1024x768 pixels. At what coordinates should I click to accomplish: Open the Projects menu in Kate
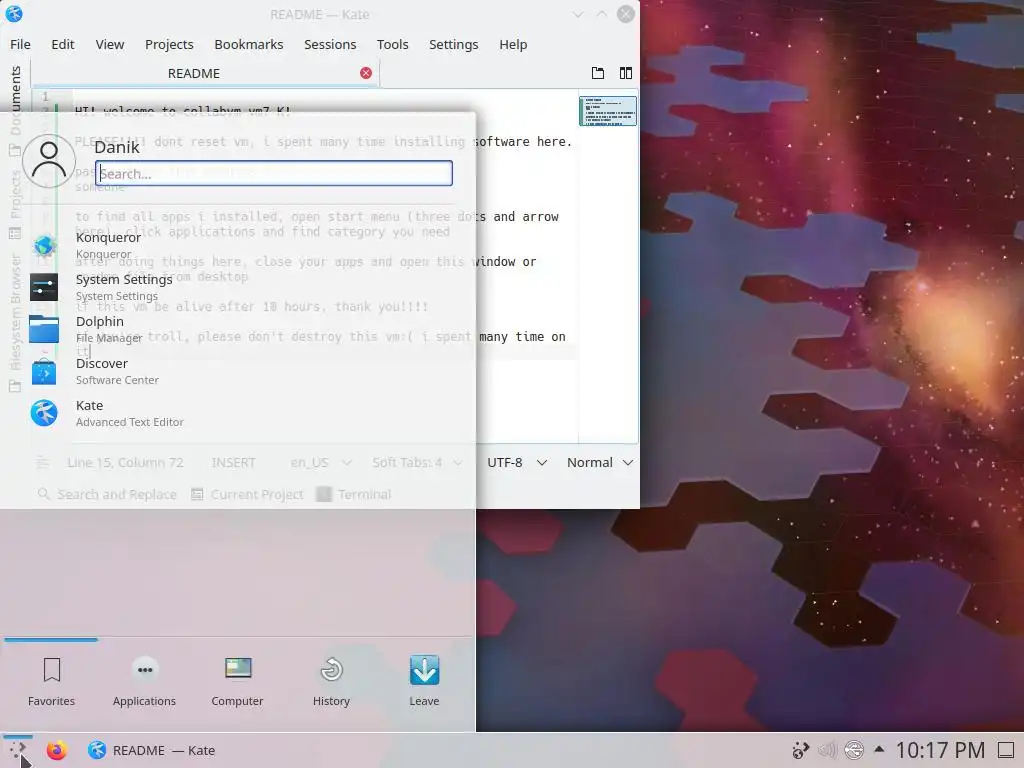pos(169,44)
